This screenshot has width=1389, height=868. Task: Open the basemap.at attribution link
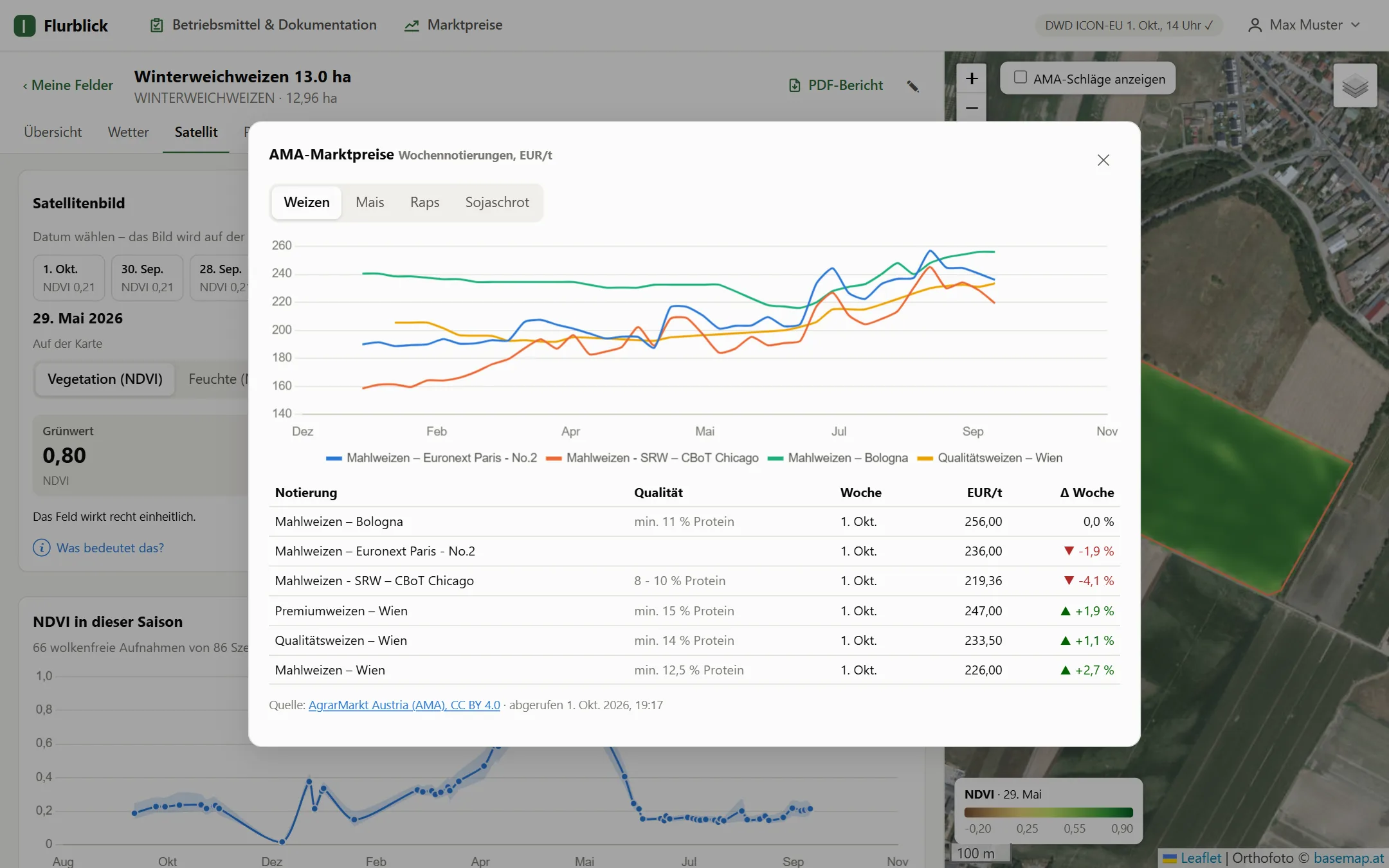[1348, 858]
